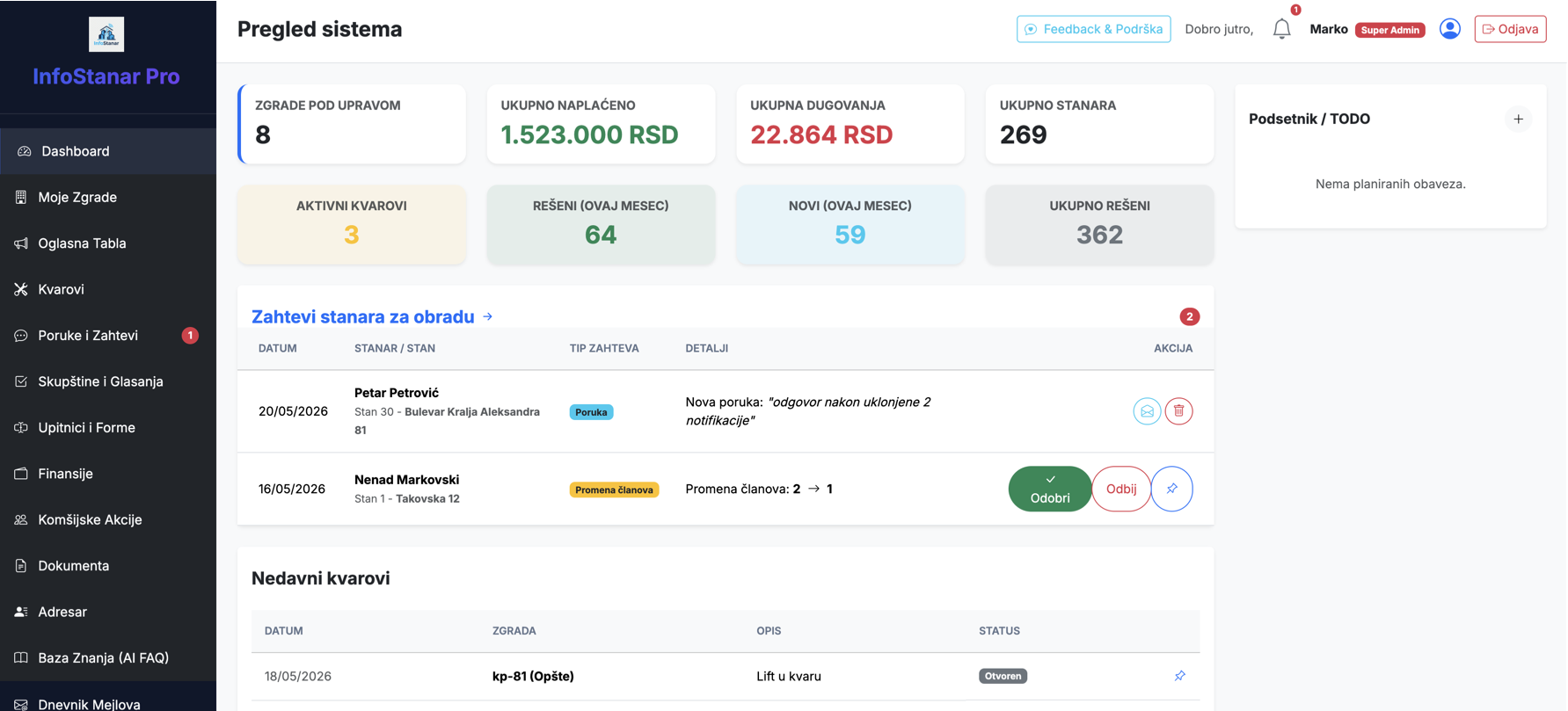Click the Komšijske Akcije people icon
The width and height of the screenshot is (1568, 711).
click(21, 519)
